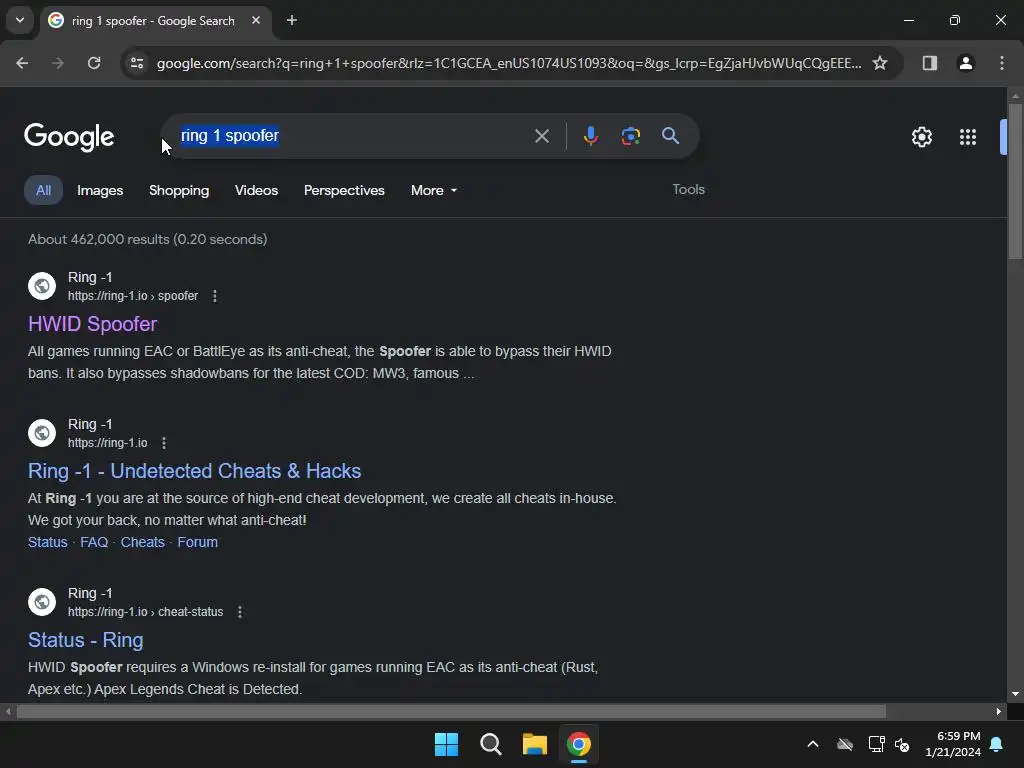The image size is (1024, 768).
Task: Open the Chrome profile icon
Action: 965,63
